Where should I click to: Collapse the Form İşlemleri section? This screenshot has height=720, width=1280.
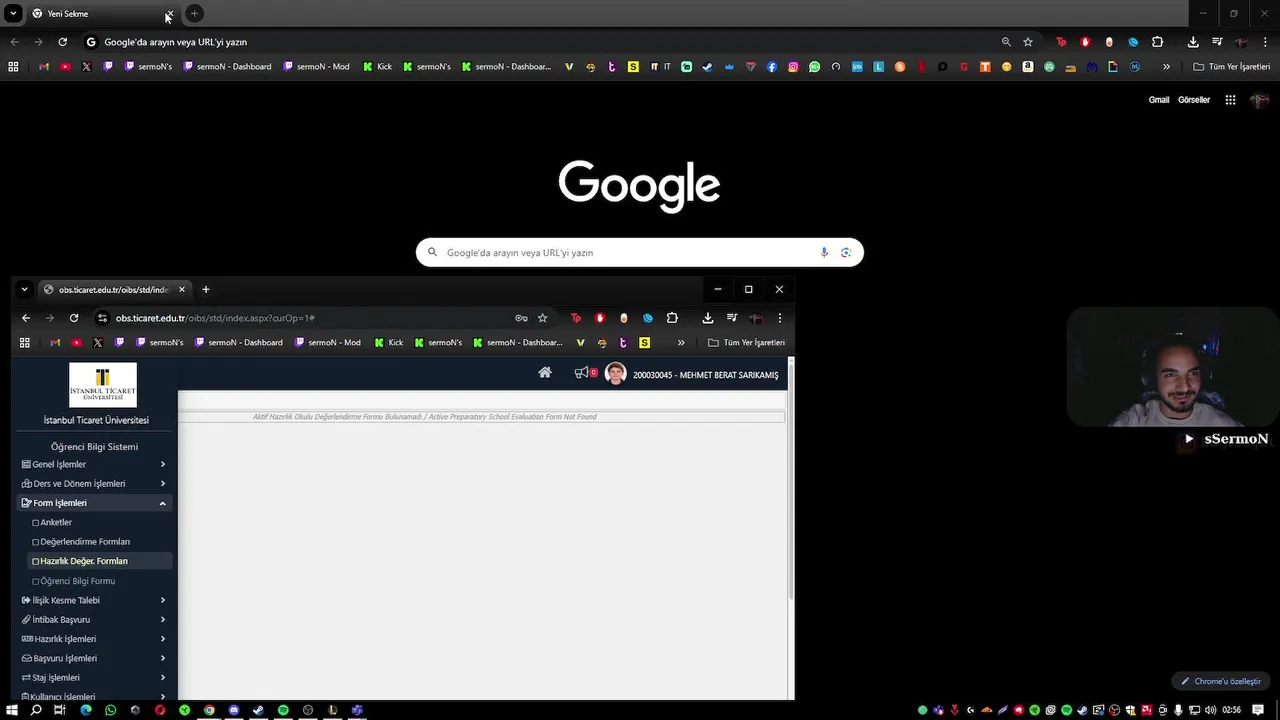click(94, 503)
